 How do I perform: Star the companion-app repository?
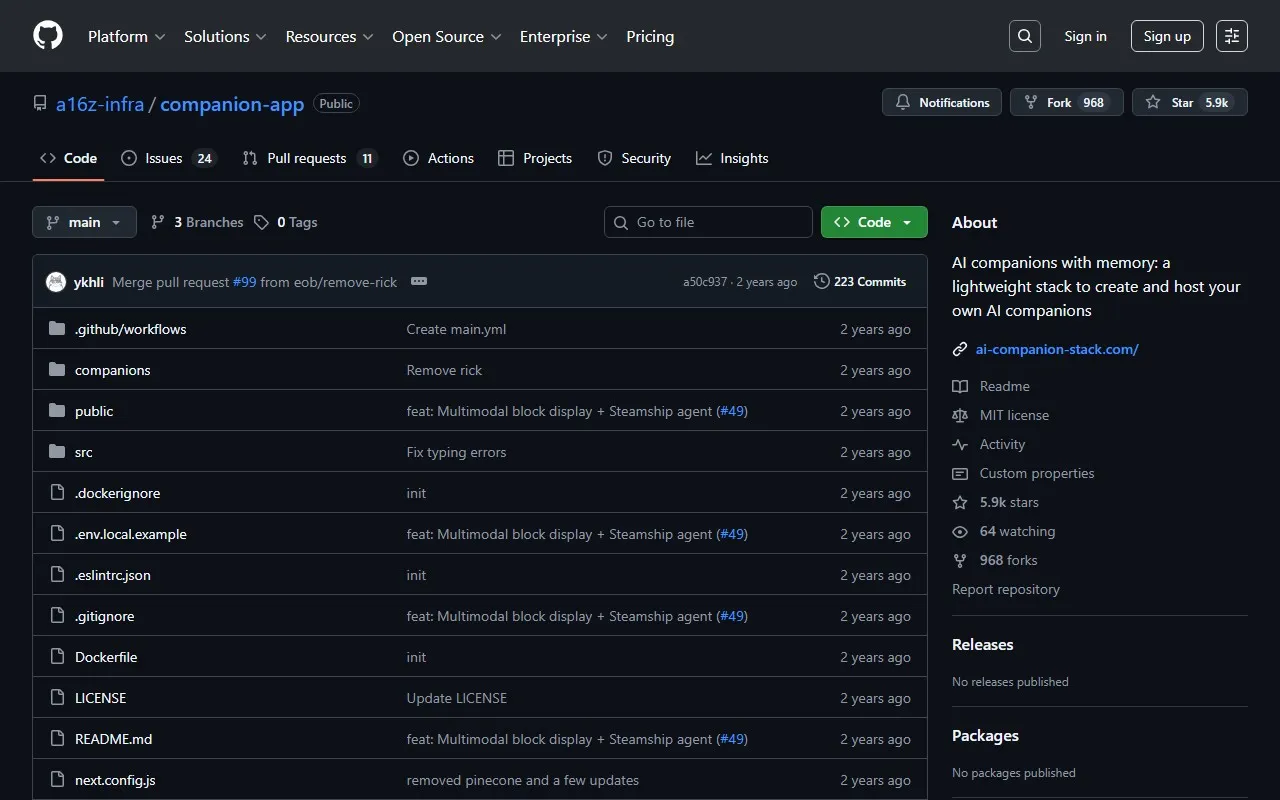point(1189,102)
